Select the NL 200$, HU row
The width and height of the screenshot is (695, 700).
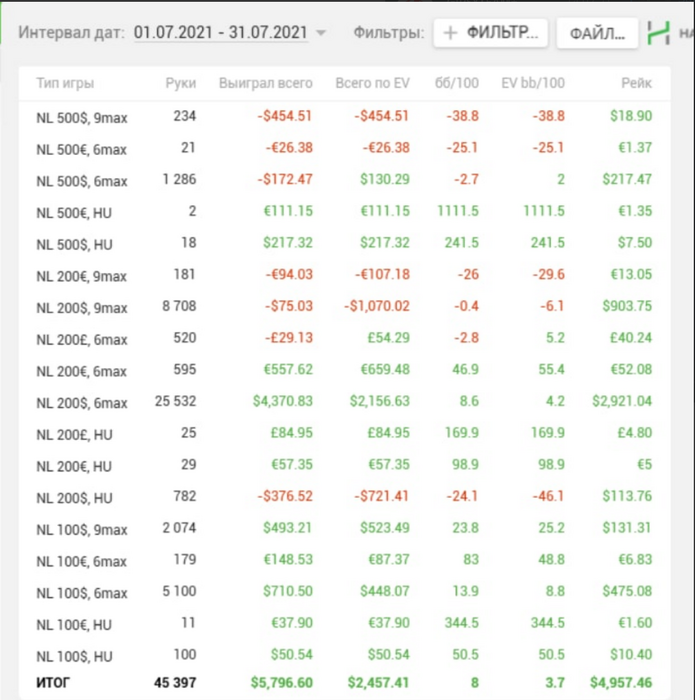pos(344,496)
